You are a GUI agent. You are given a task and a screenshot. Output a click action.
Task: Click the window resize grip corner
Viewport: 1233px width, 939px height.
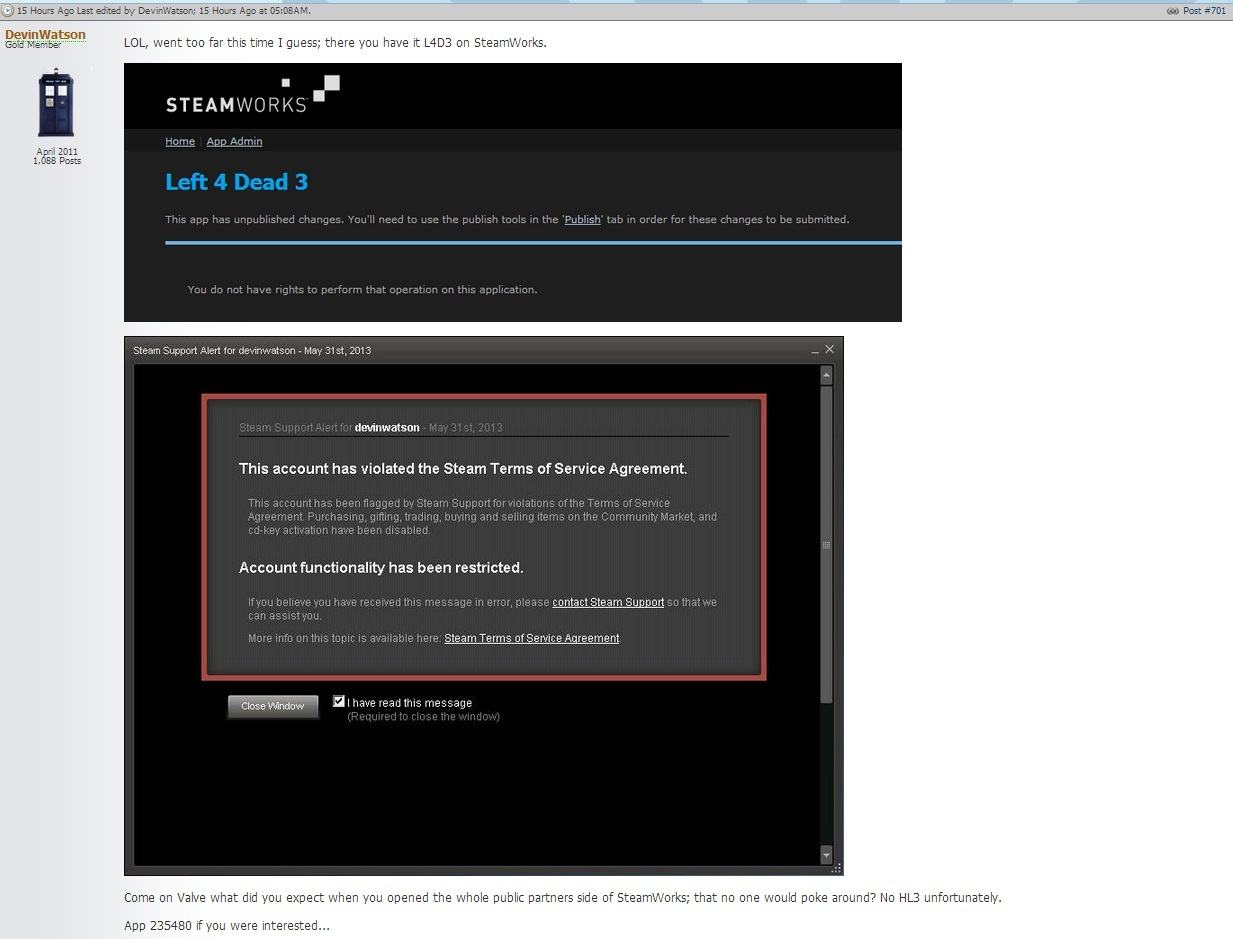pos(838,868)
